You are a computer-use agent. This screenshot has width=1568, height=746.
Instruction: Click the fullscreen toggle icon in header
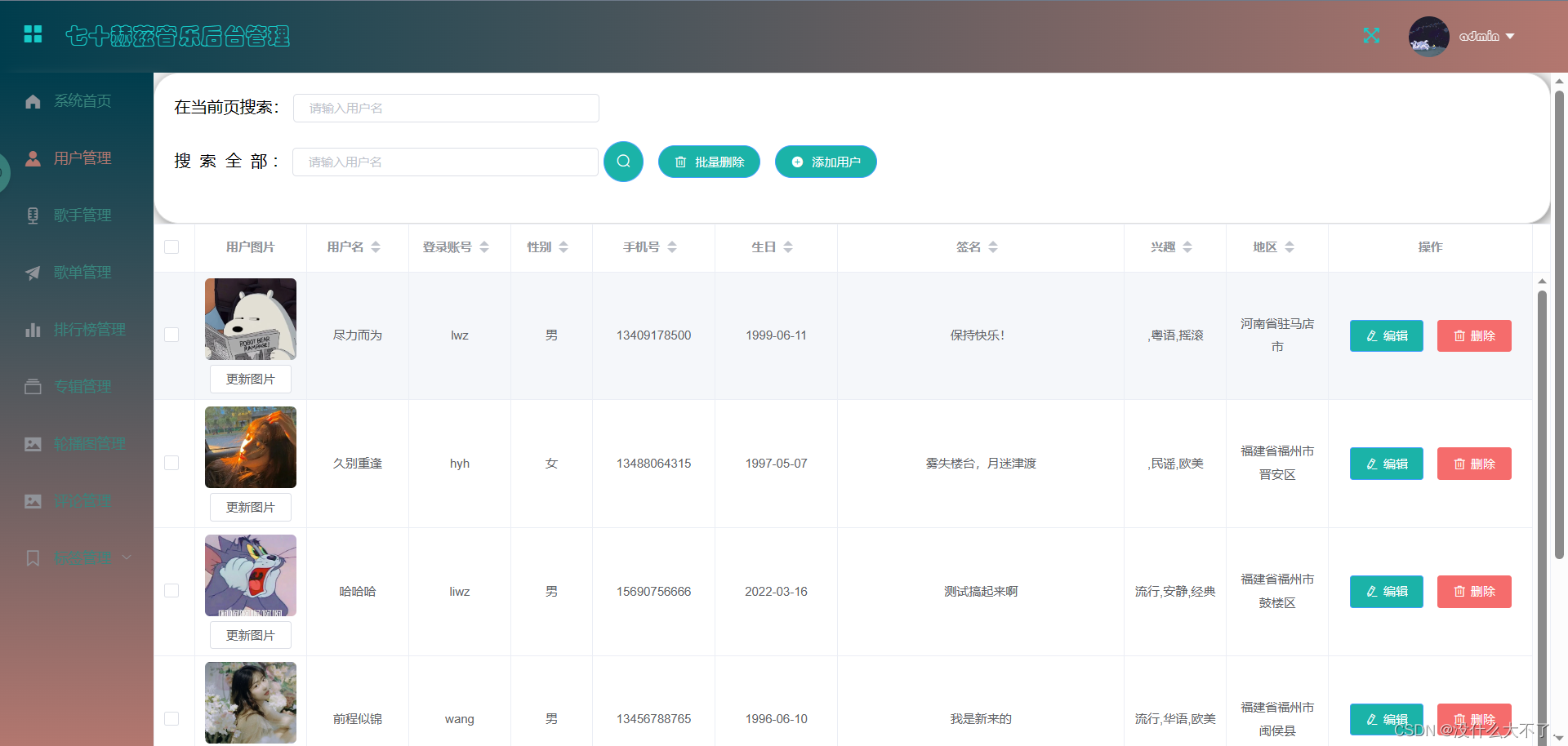pyautogui.click(x=1371, y=36)
